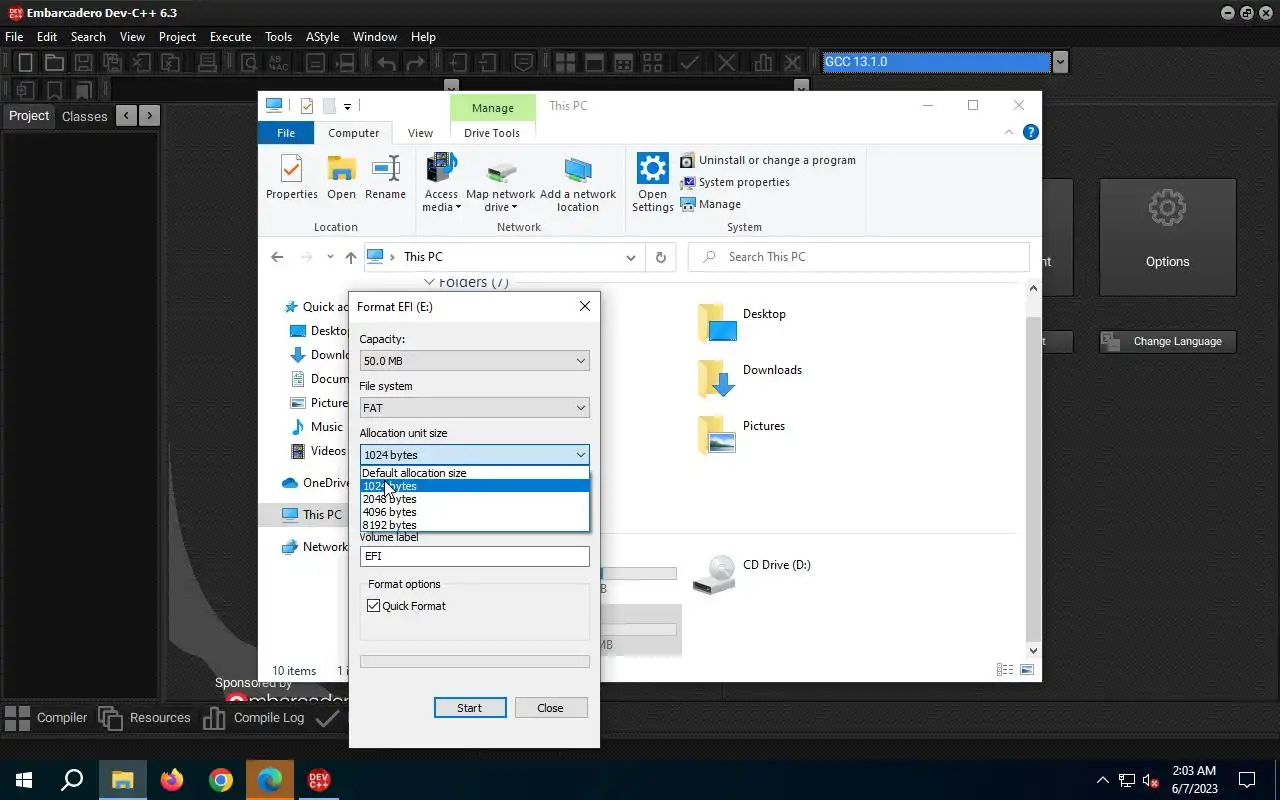The width and height of the screenshot is (1280, 800).
Task: Open the File system dropdown showing FAT
Action: point(474,408)
